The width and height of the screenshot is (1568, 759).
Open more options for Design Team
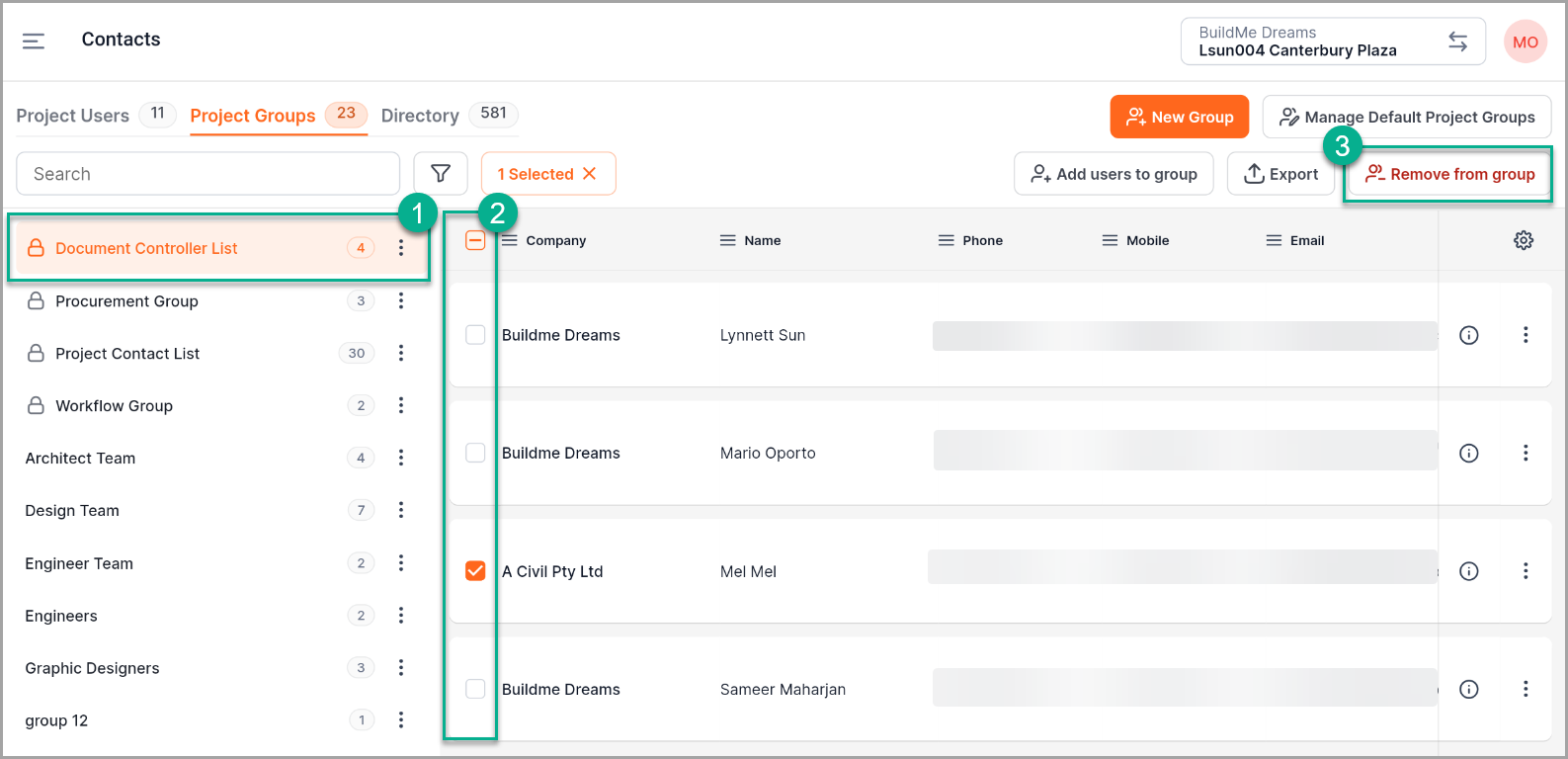[x=401, y=510]
